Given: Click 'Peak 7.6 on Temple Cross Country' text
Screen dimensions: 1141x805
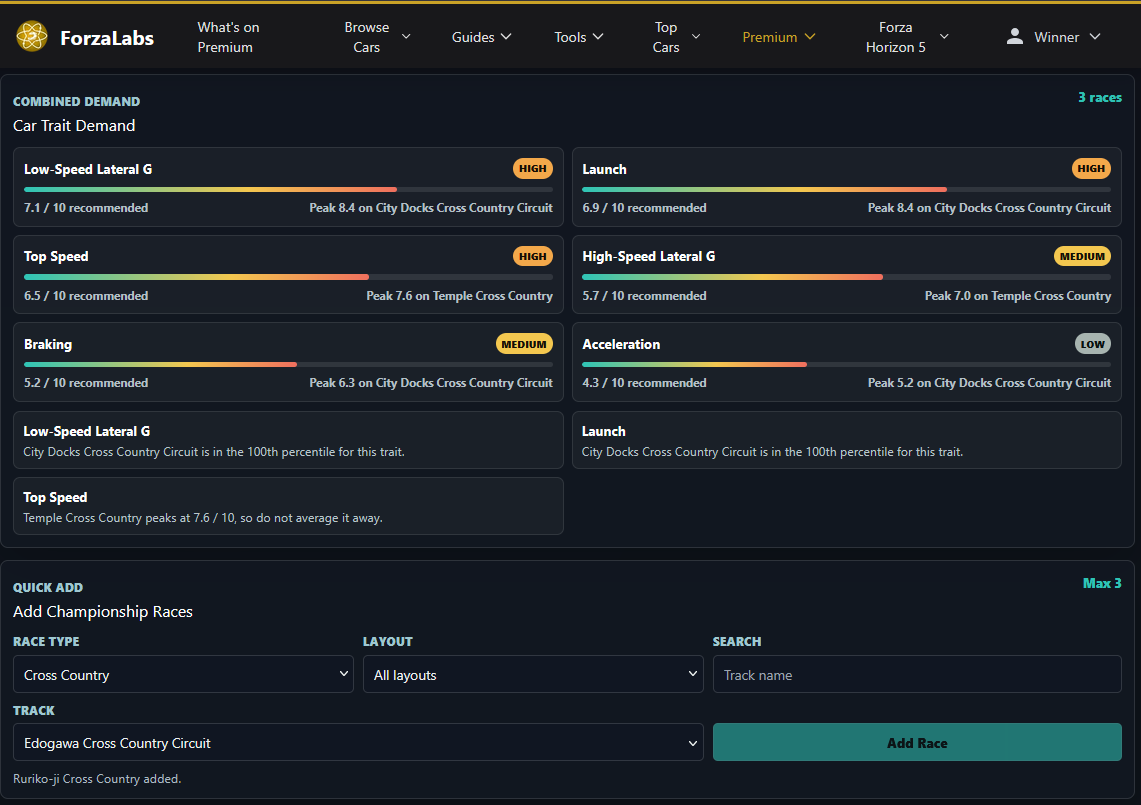Looking at the screenshot, I should click(x=459, y=296).
